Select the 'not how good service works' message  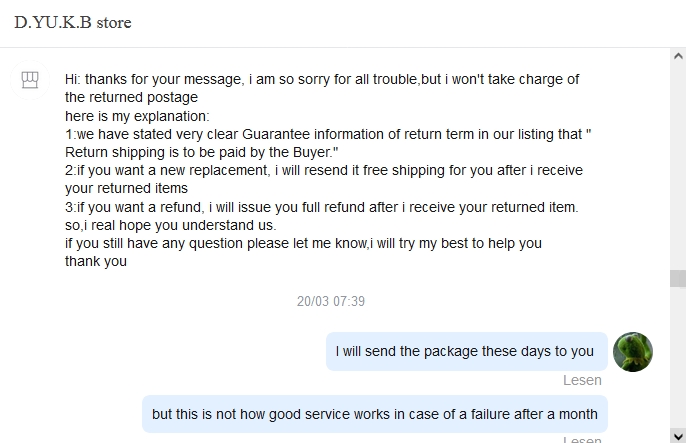click(x=374, y=414)
